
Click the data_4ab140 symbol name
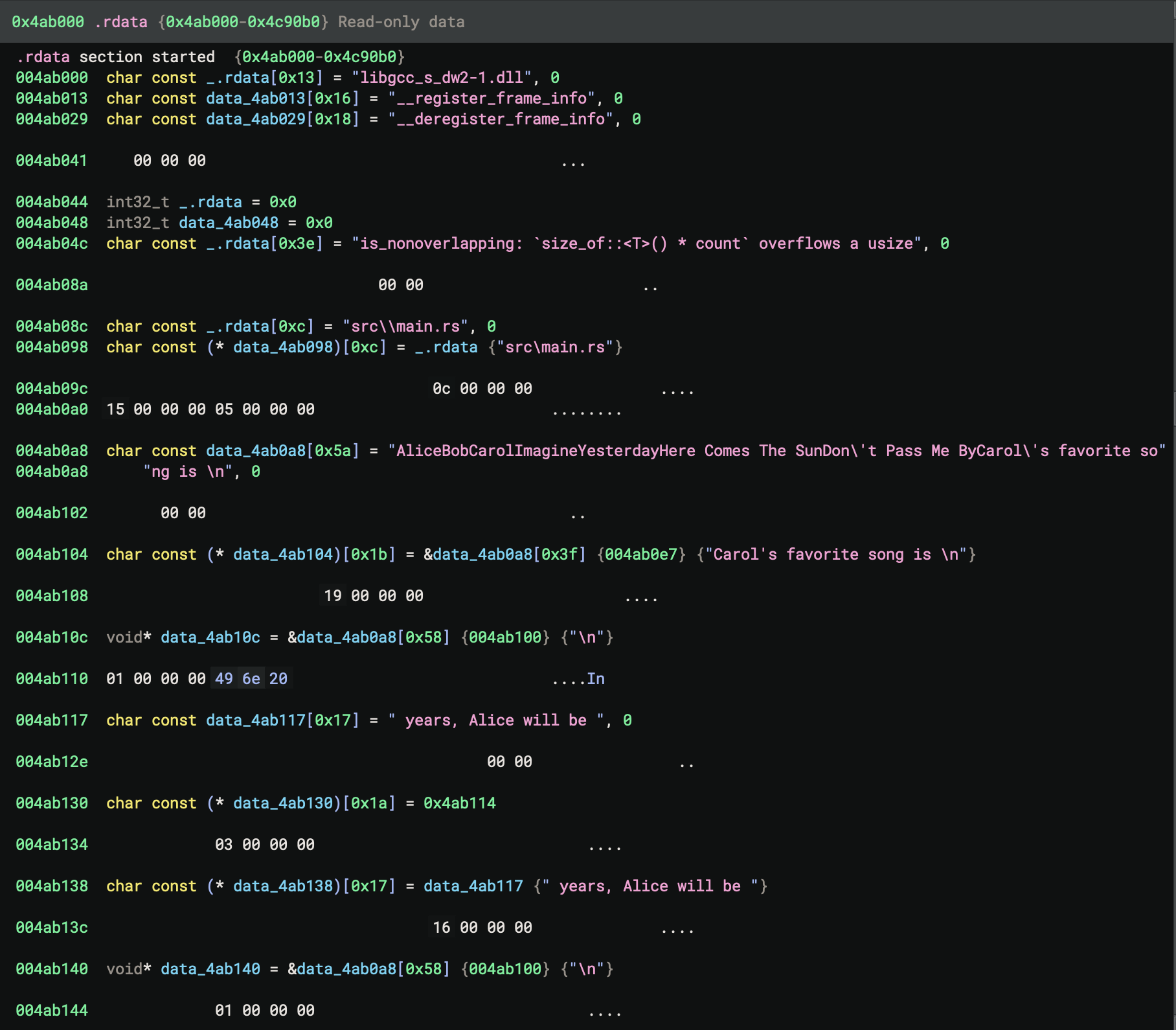point(210,969)
